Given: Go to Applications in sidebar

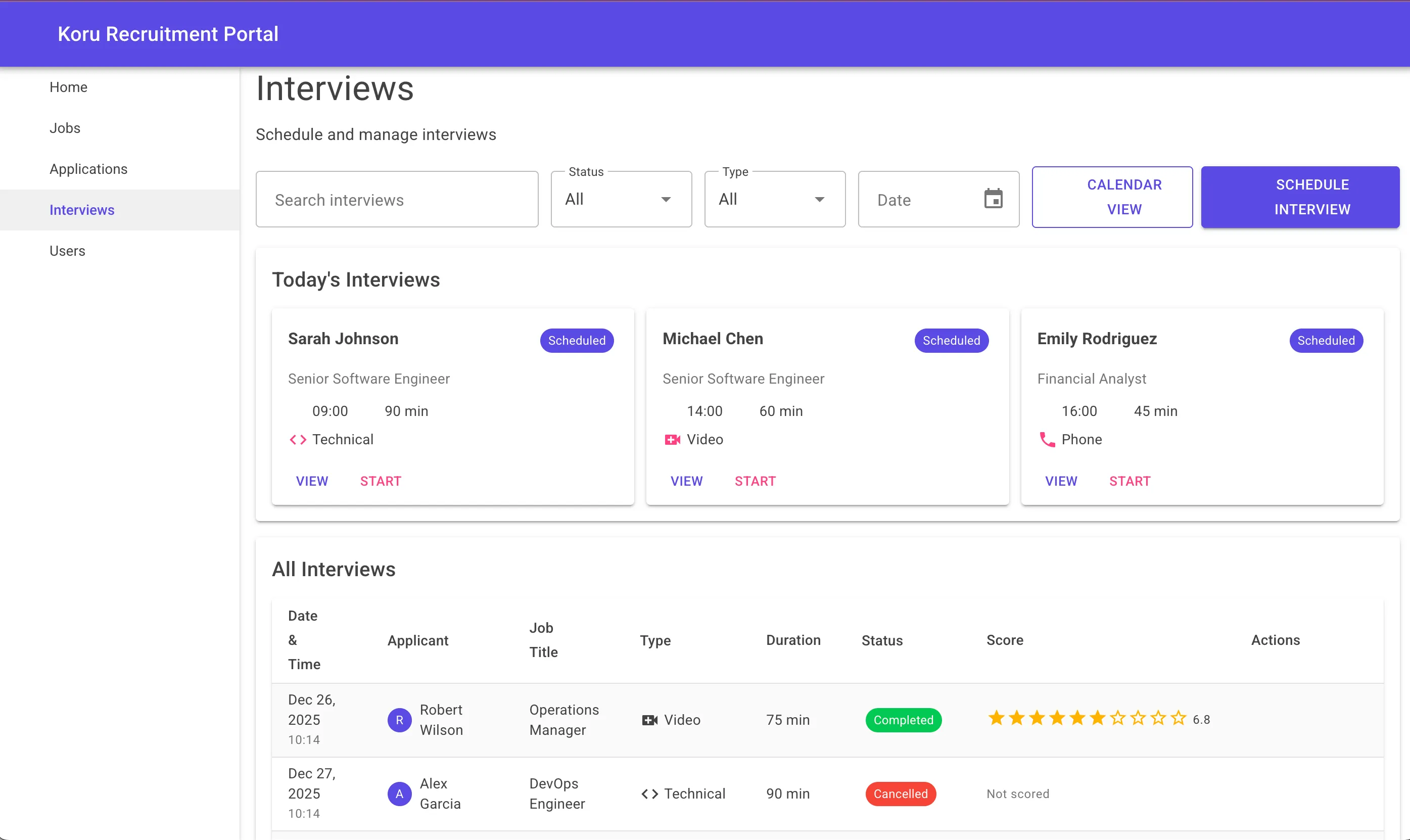Looking at the screenshot, I should point(88,169).
